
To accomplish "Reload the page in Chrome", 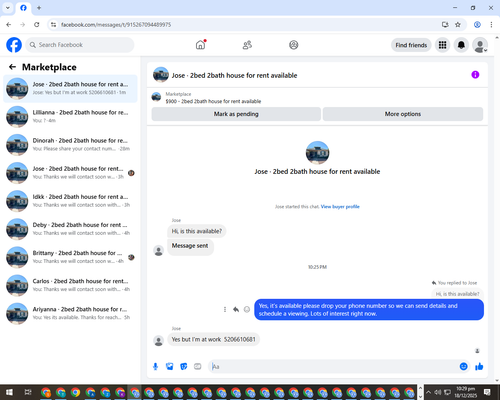I will click(37, 25).
